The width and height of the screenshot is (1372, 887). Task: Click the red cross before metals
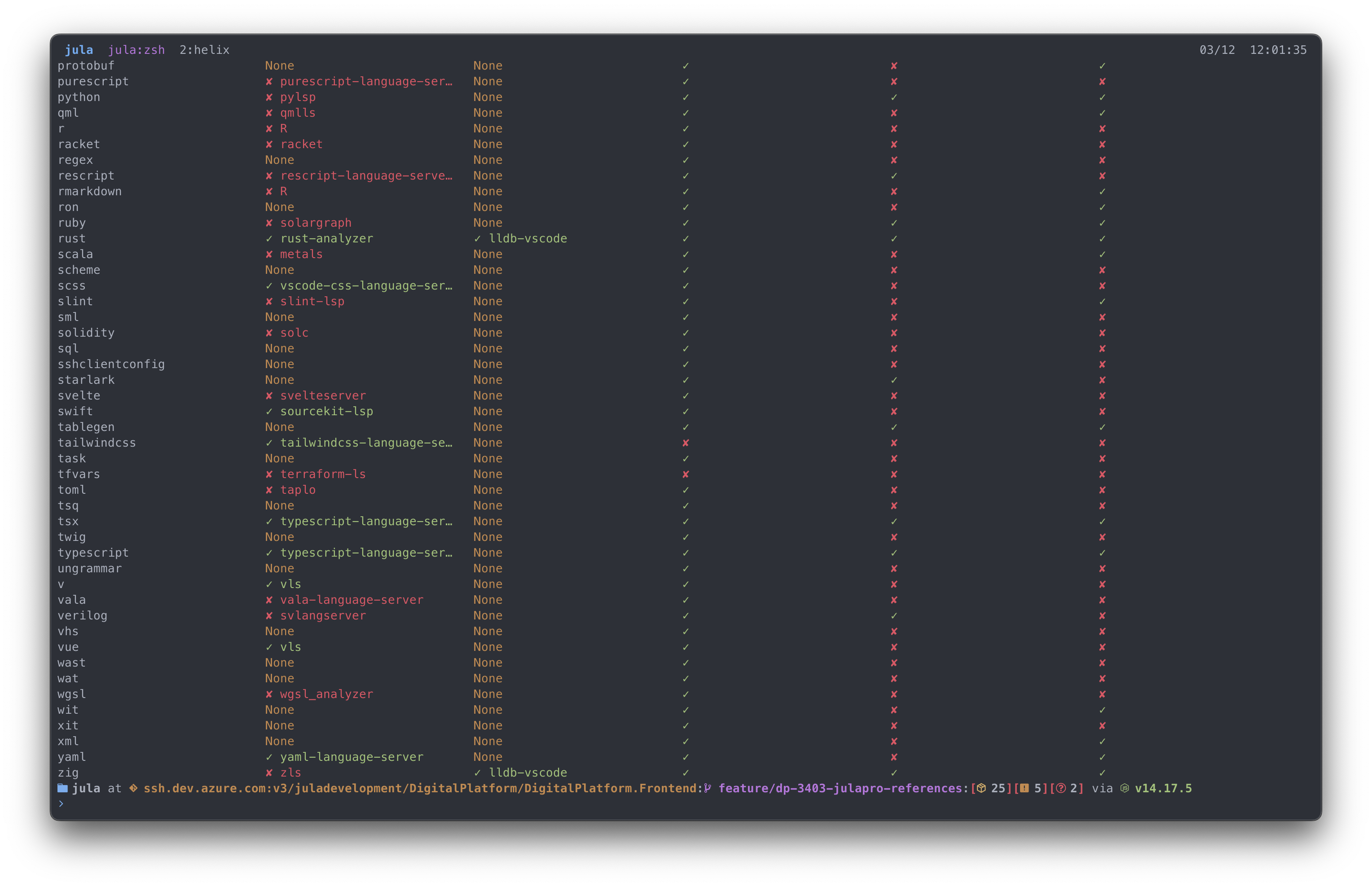269,254
